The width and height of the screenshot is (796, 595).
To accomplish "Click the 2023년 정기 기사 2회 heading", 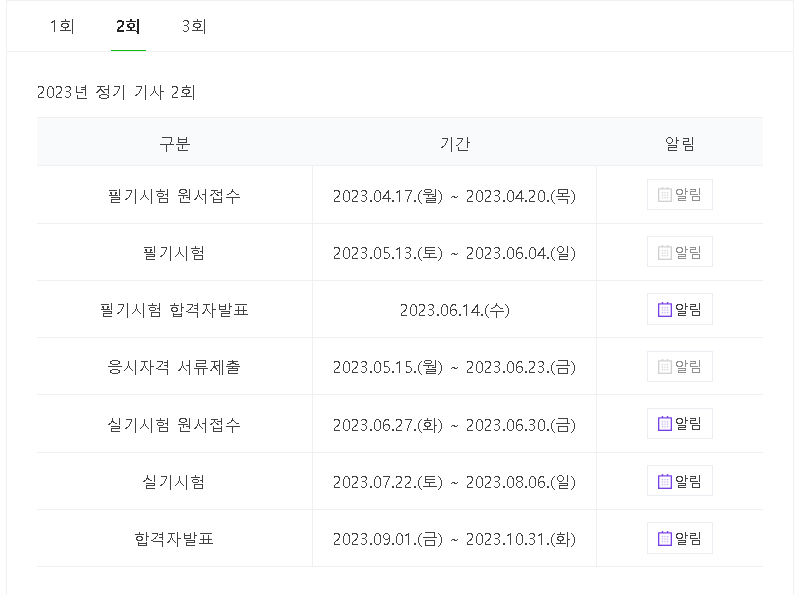I will click(x=116, y=92).
